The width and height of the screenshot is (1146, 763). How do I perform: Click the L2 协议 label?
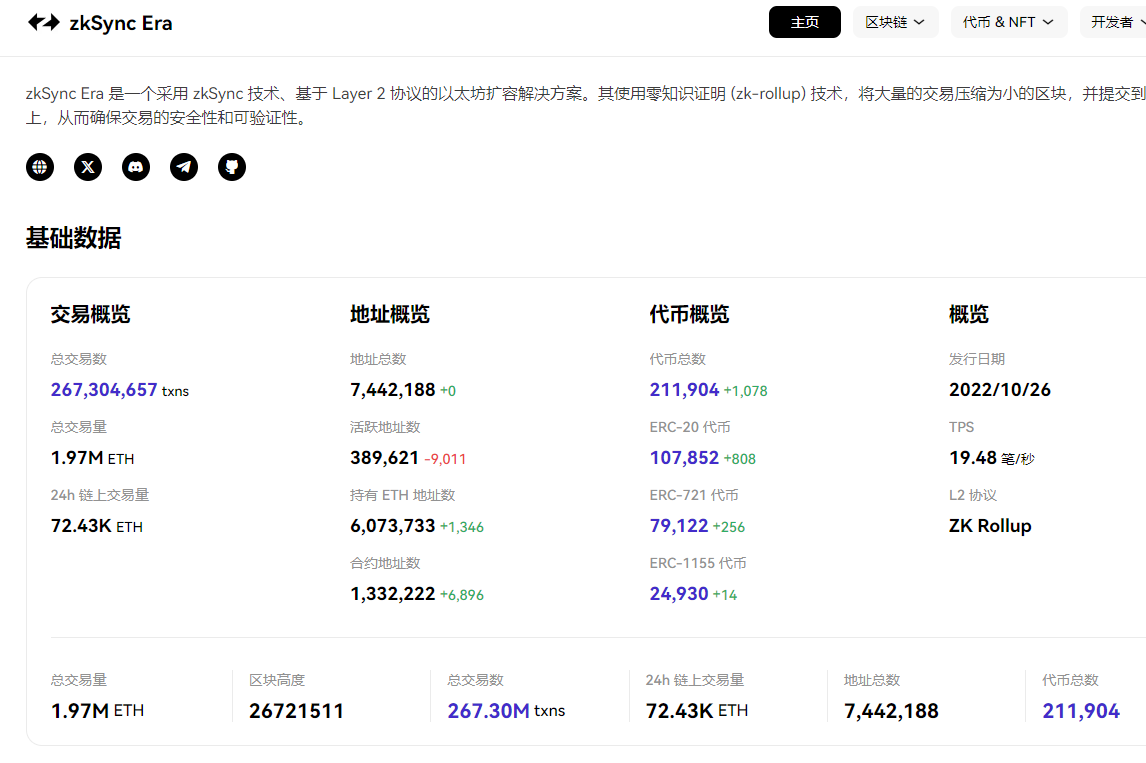(x=973, y=496)
